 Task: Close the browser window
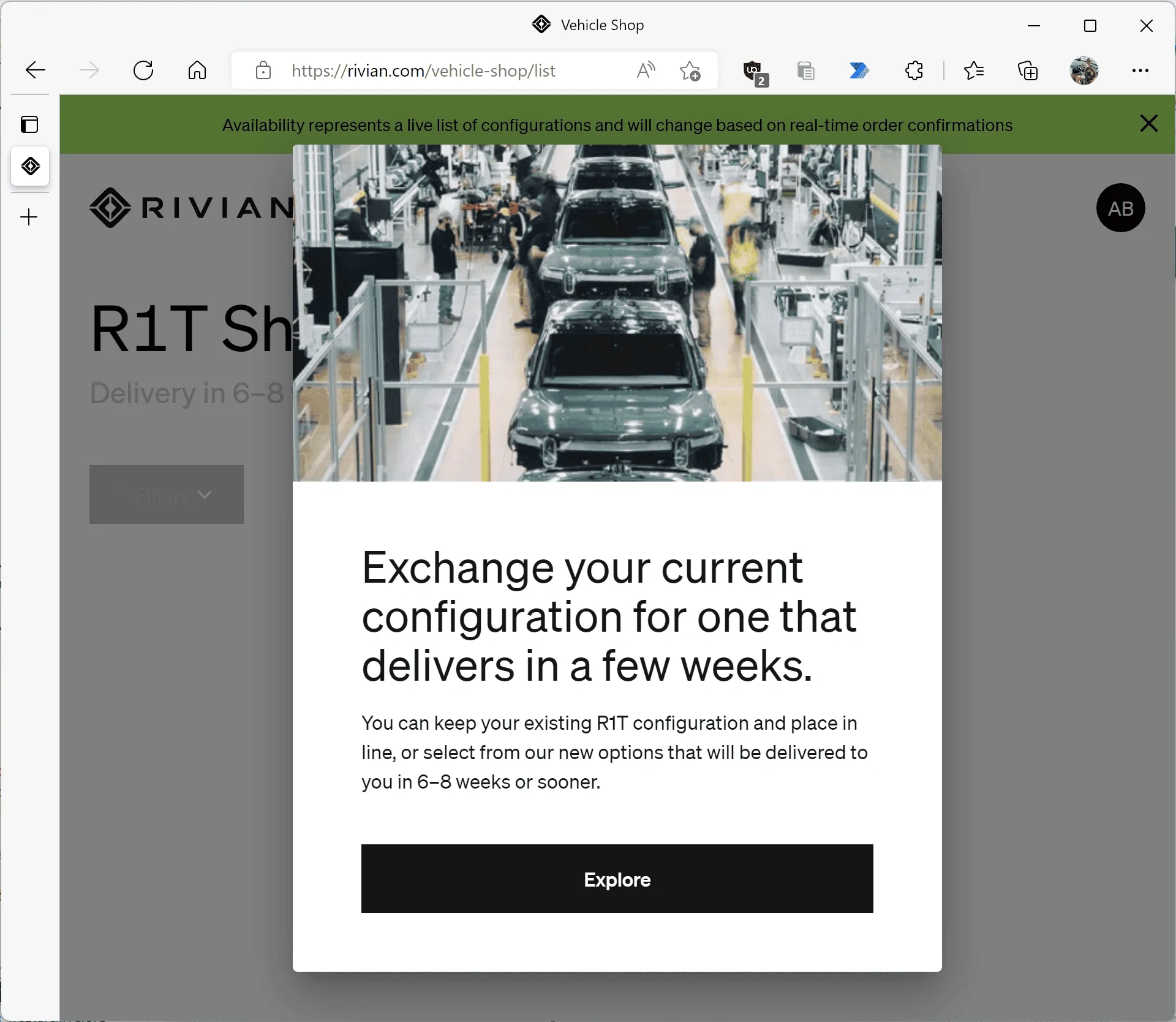tap(1147, 26)
